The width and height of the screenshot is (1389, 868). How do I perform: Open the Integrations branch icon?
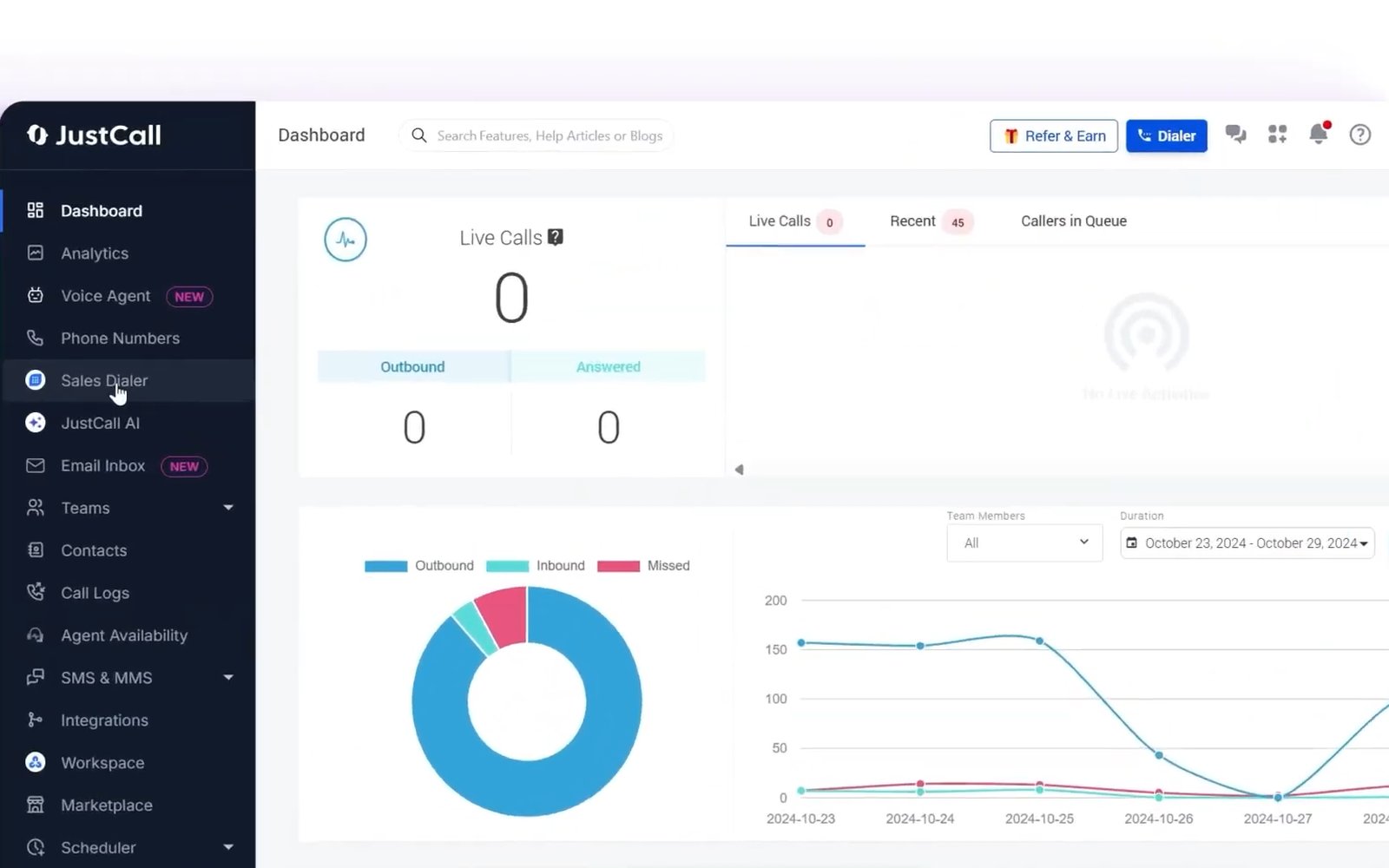(x=36, y=720)
